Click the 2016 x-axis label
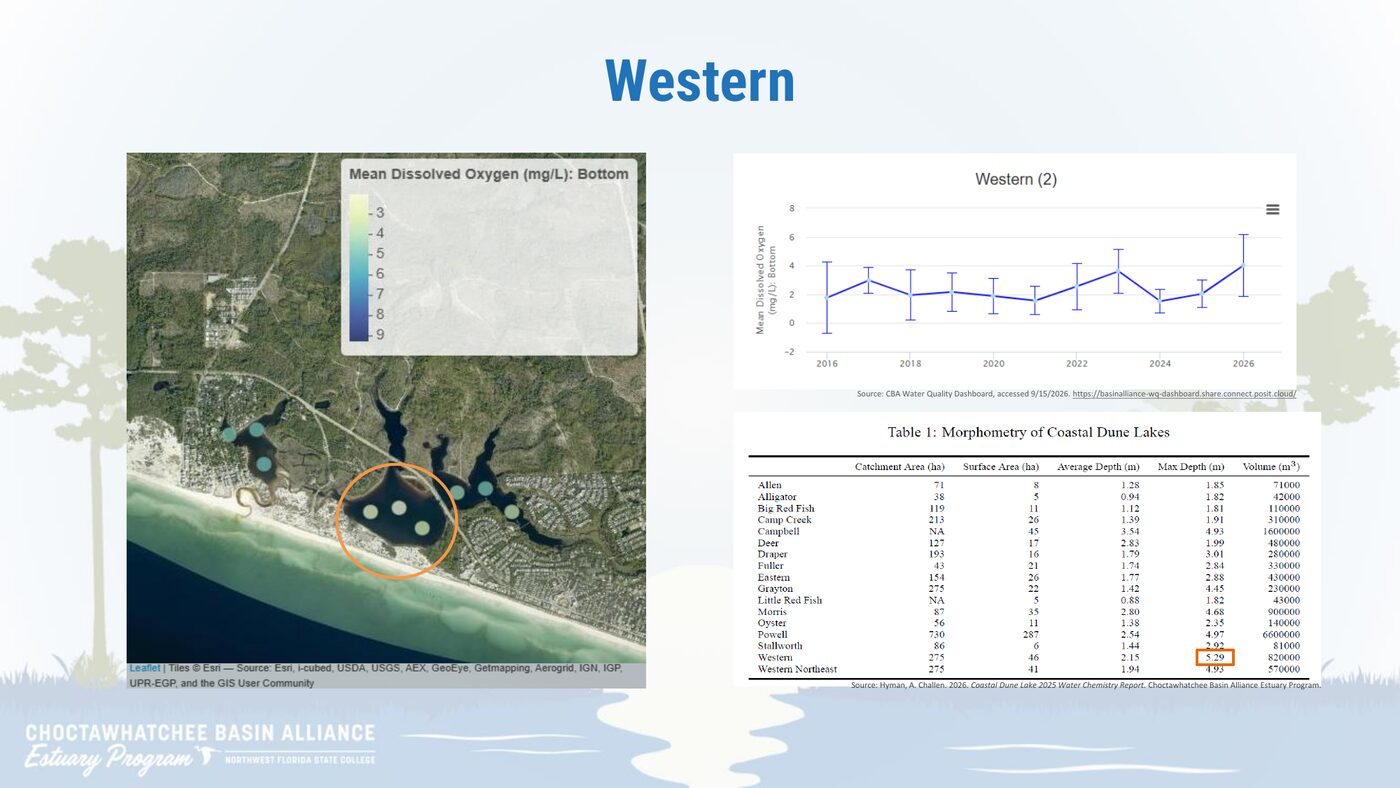The width and height of the screenshot is (1400, 788). pyautogui.click(x=827, y=363)
